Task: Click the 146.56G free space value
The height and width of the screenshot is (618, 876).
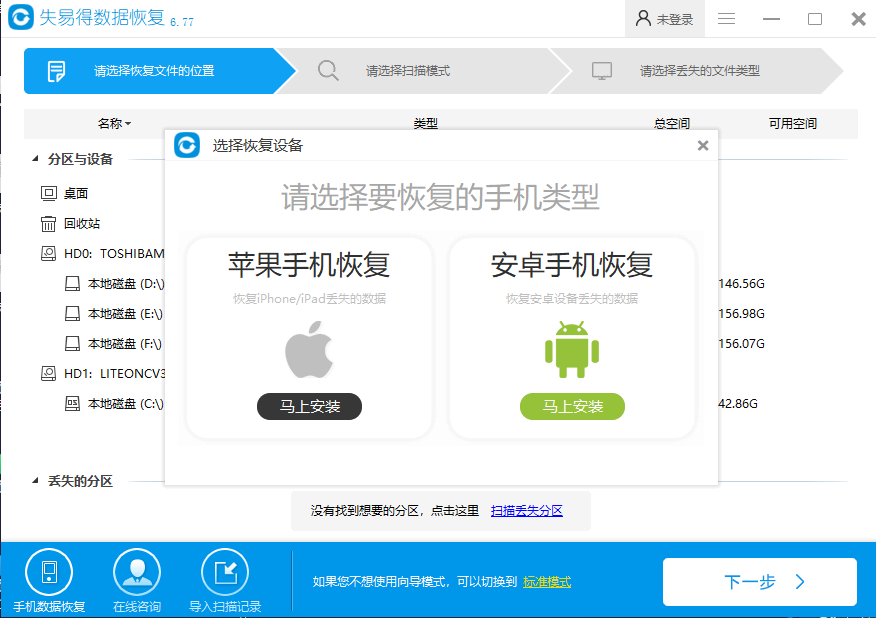Action: click(741, 284)
